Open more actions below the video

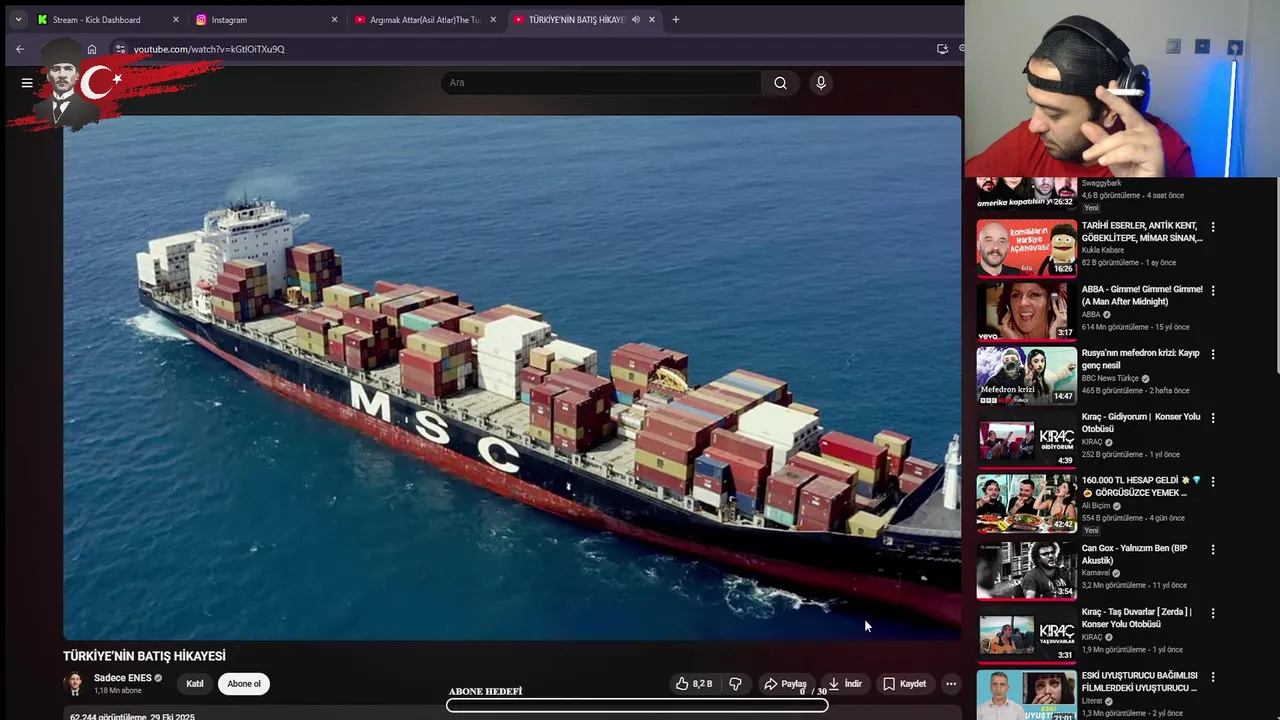[x=951, y=684]
